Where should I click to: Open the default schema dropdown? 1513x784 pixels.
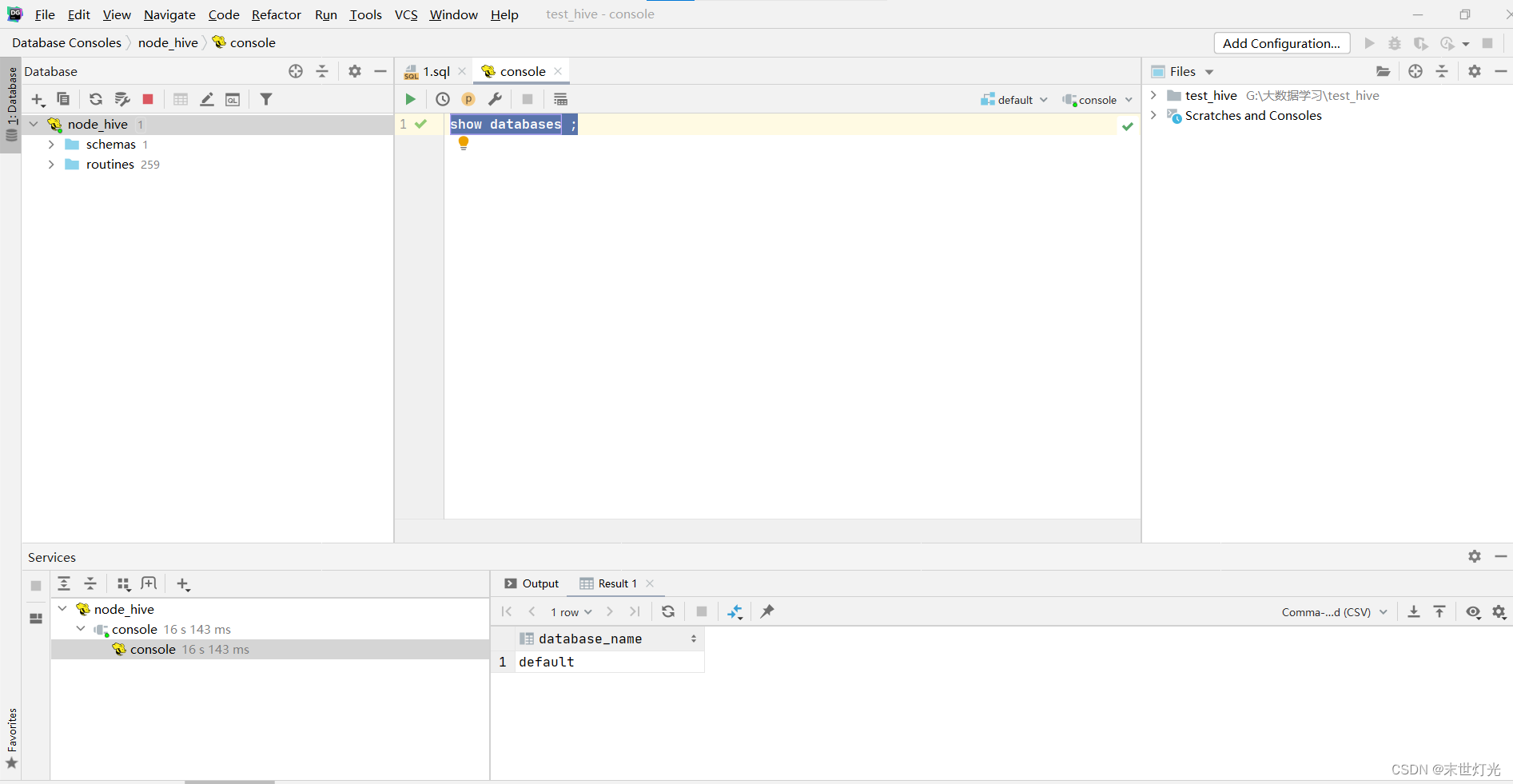1014,100
